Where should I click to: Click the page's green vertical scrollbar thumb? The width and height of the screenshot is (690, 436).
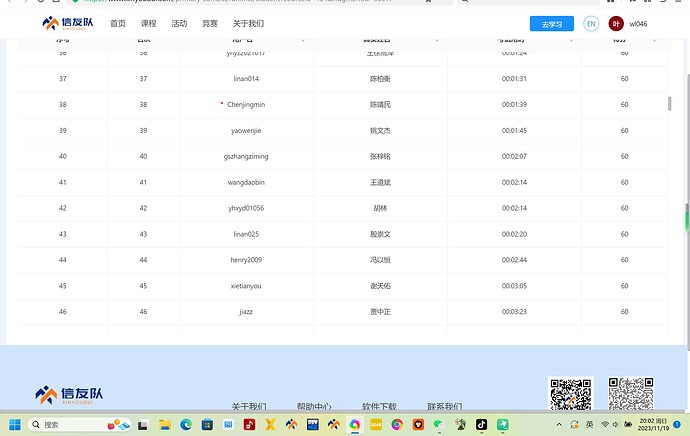point(687,218)
